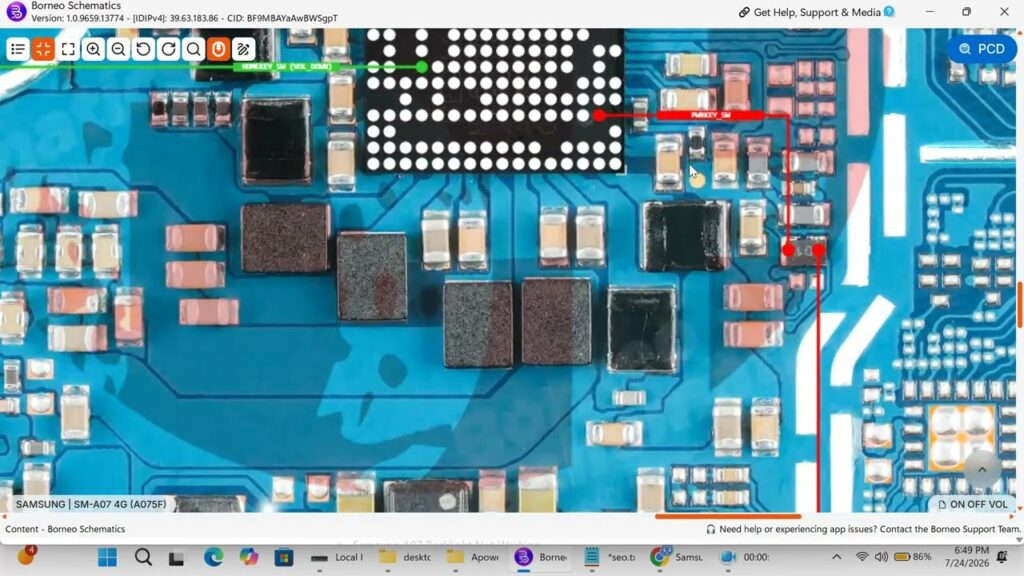Expand hidden system tray icons

pos(837,557)
